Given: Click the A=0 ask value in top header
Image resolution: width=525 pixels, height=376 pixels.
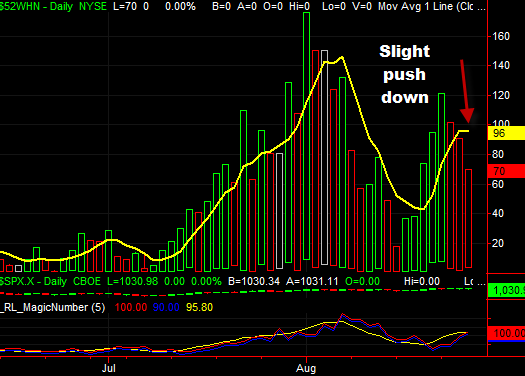Looking at the screenshot, I should click(246, 6).
